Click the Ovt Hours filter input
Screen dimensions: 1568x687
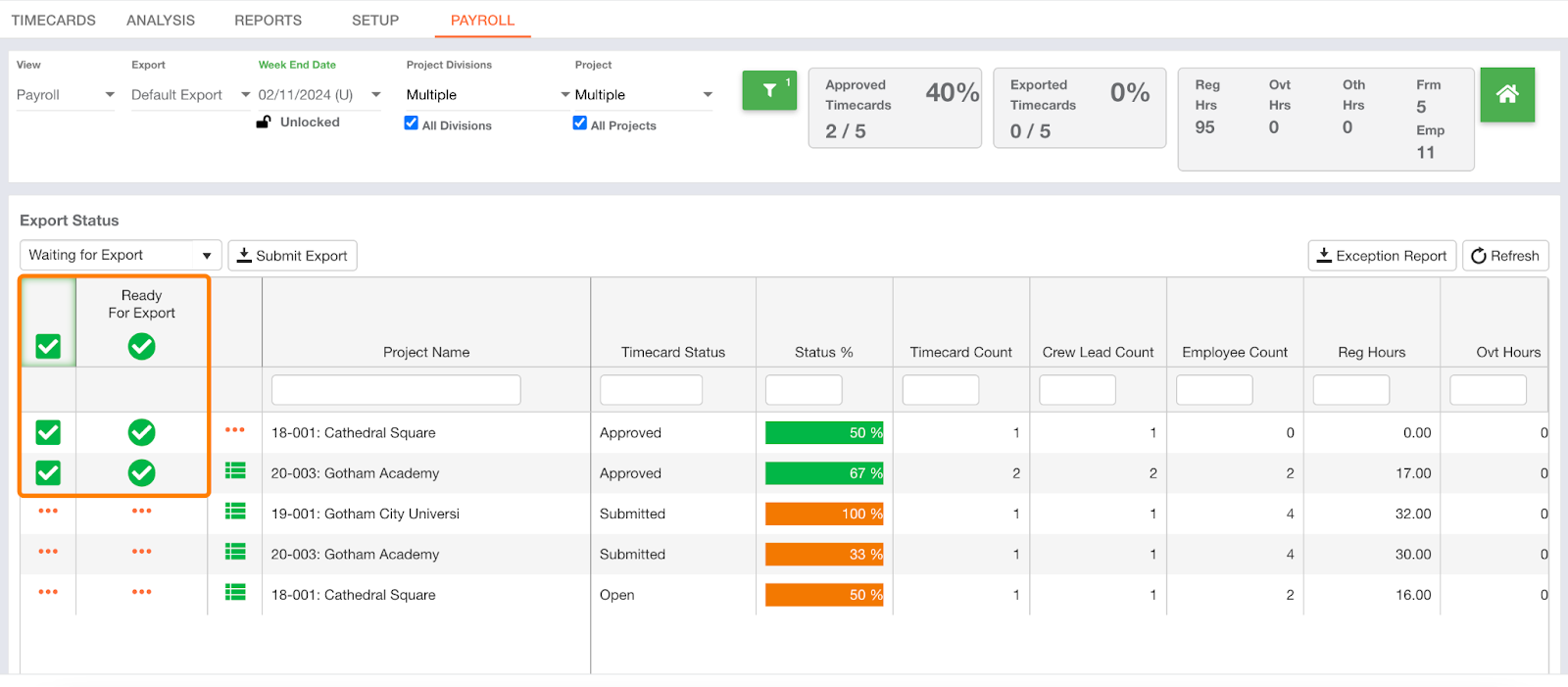(1488, 389)
